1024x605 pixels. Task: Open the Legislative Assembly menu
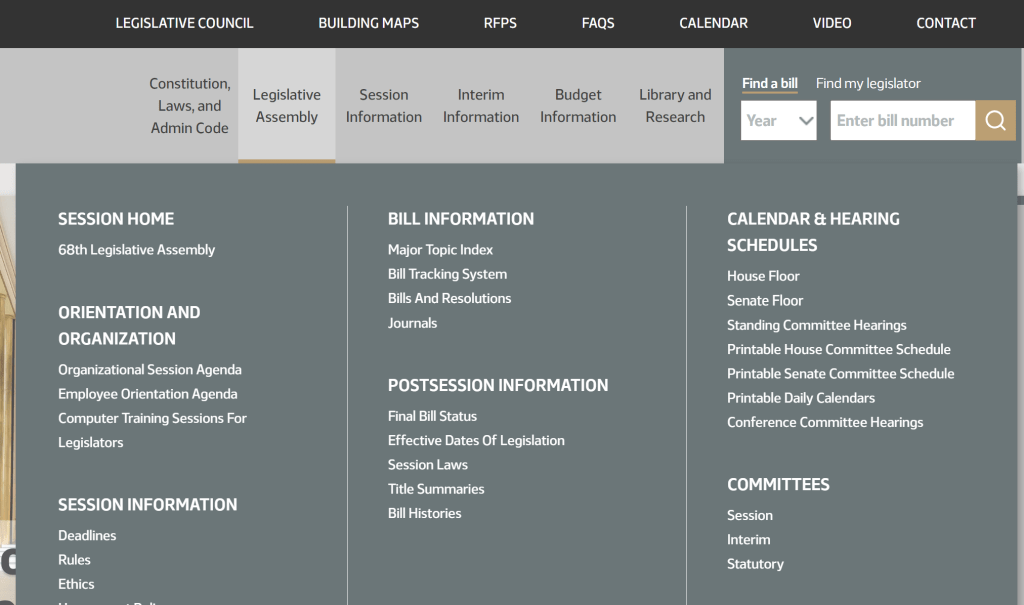286,106
